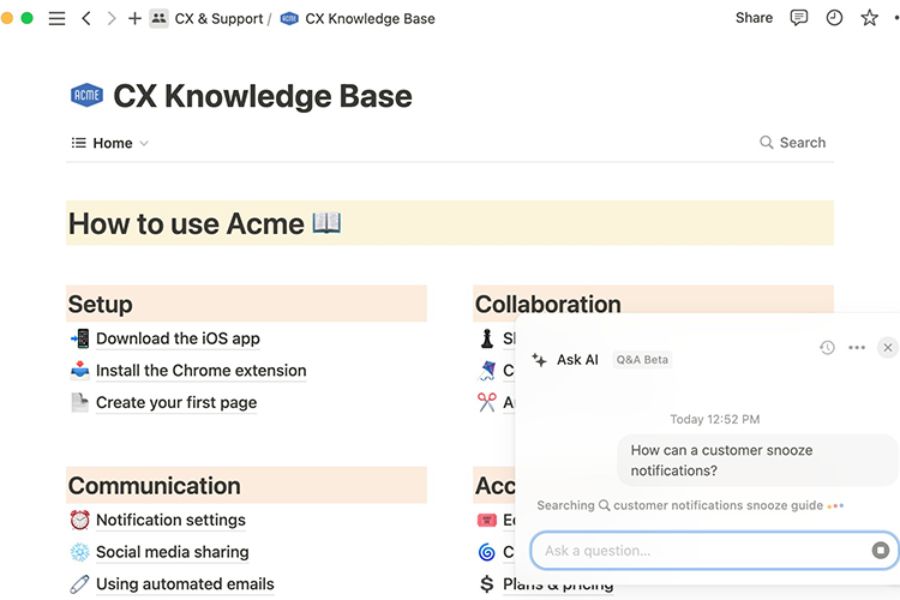Open the comments speech bubble icon

tap(798, 18)
